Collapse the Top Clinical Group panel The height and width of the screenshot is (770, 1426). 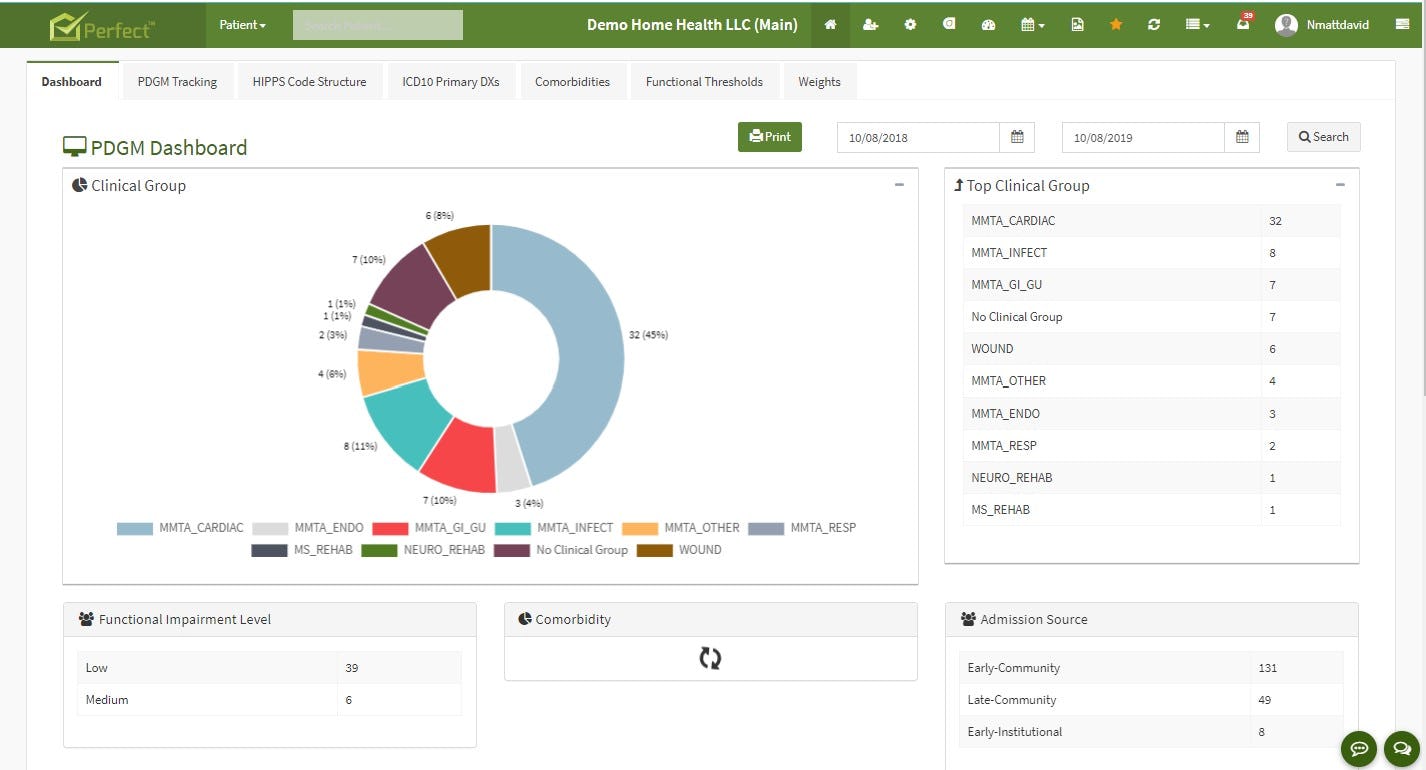1340,185
